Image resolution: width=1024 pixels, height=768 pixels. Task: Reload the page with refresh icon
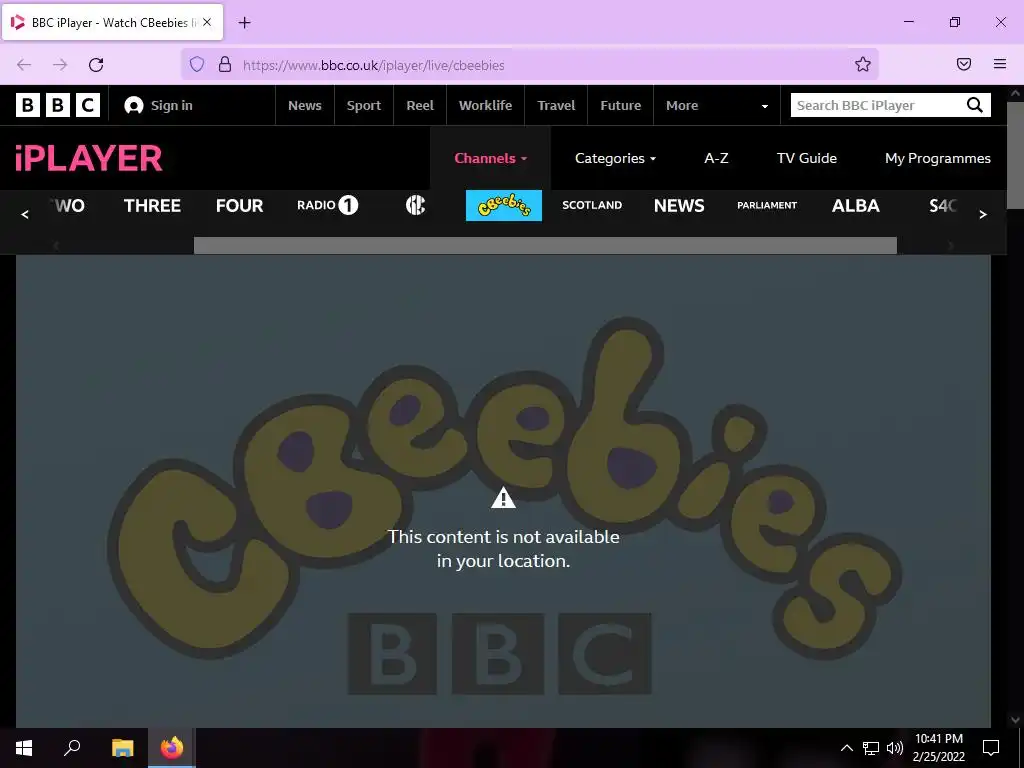point(96,65)
